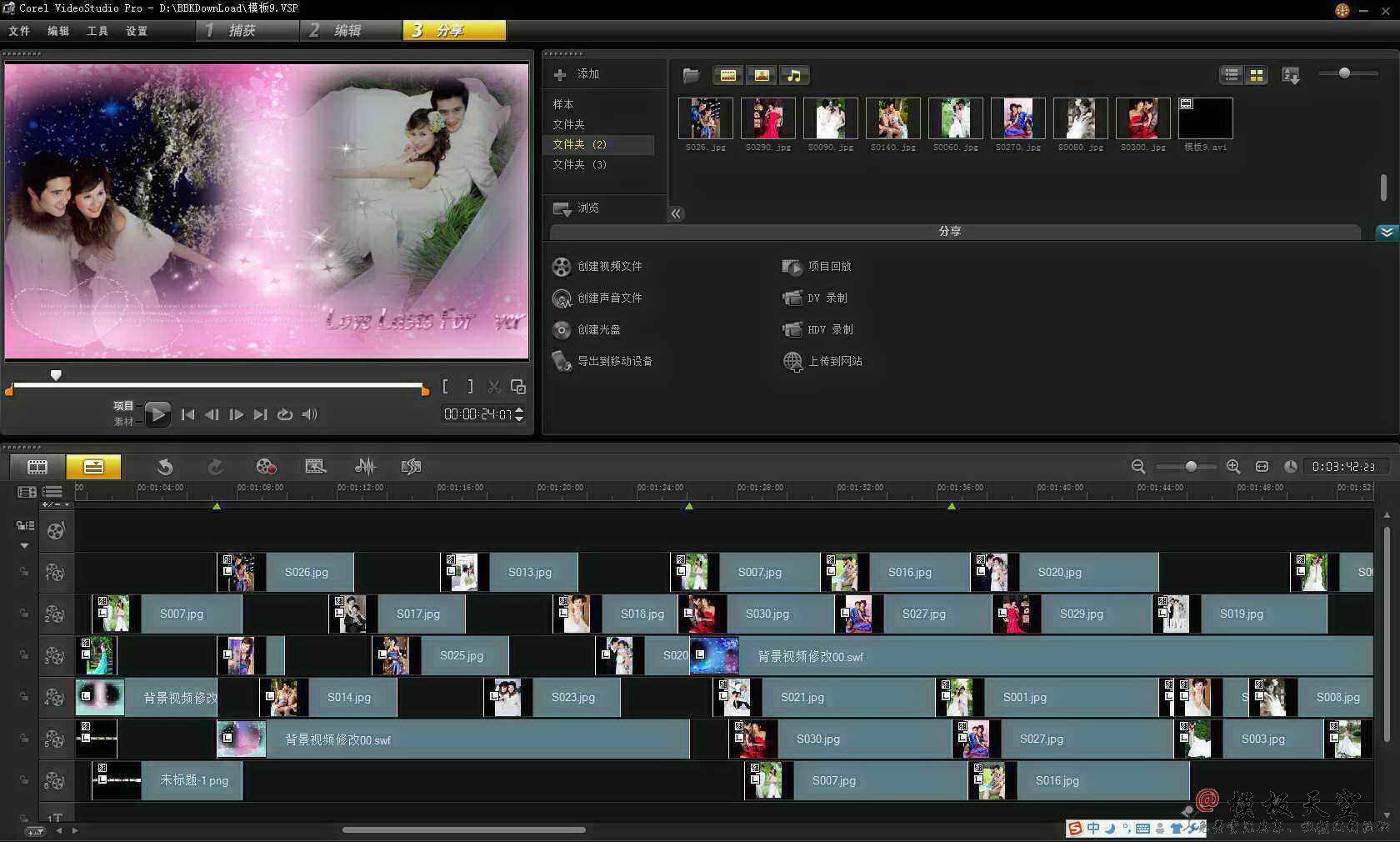Toggle audio filter in library
Screen dimensions: 1400x842
pos(794,76)
